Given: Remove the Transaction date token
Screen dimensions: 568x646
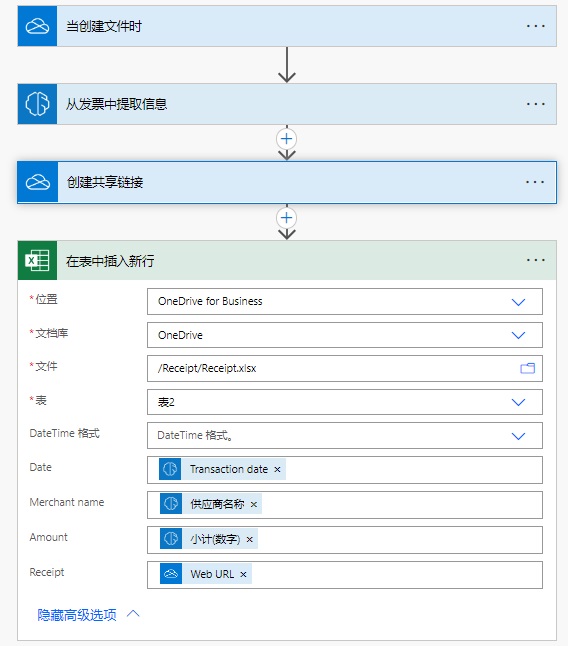Looking at the screenshot, I should coord(277,470).
